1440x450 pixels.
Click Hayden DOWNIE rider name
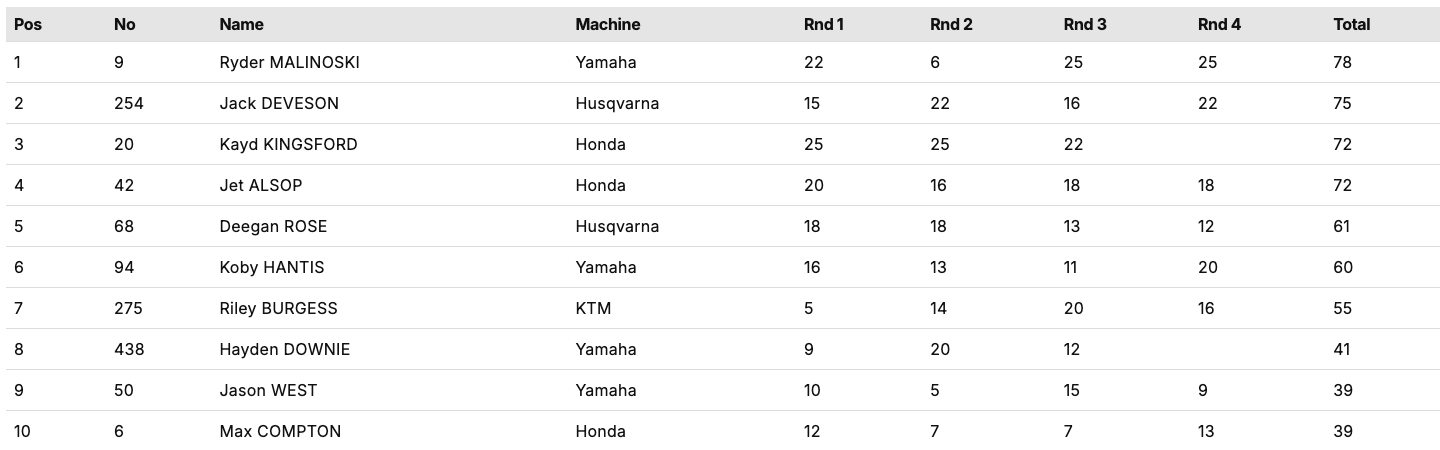(x=285, y=349)
